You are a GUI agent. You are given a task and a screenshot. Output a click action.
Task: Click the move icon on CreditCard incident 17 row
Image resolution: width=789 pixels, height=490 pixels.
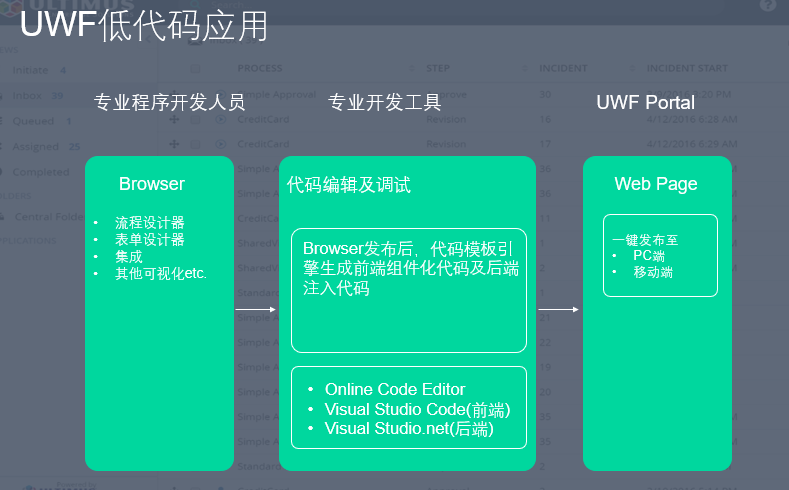point(174,144)
